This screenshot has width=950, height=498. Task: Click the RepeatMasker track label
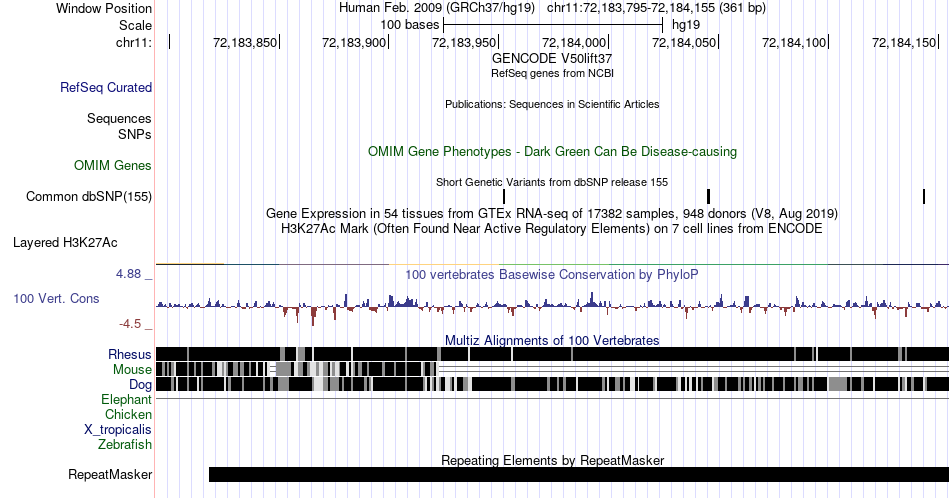pos(110,474)
